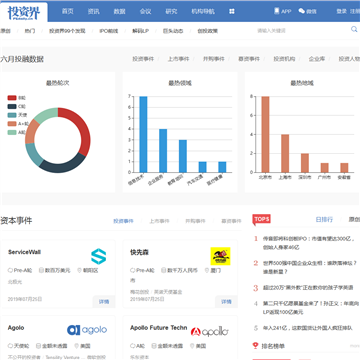Open rank 5 headline 年入241亿
The image size is (360, 360).
coord(307,328)
